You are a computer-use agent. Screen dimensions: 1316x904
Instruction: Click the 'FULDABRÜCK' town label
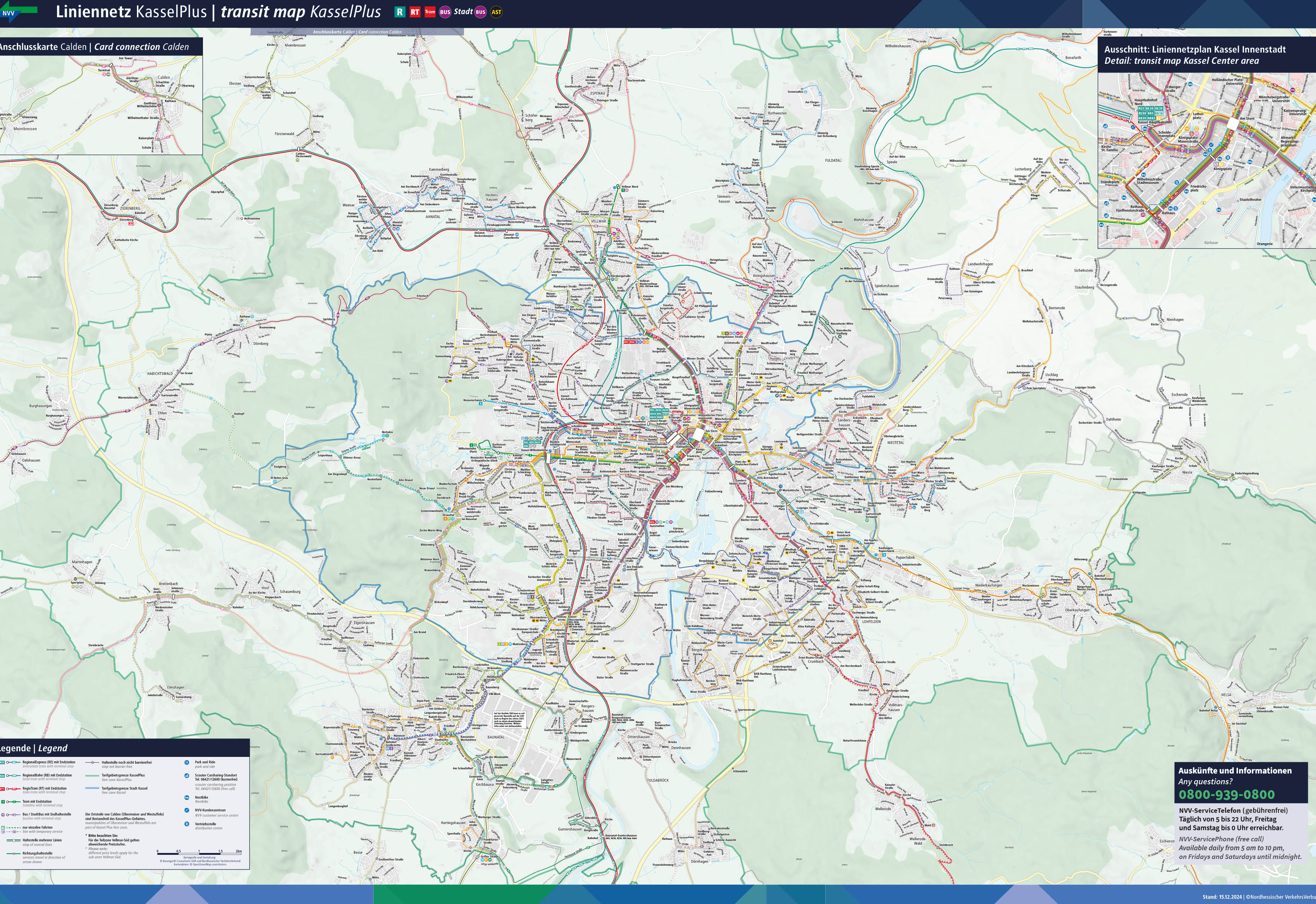[x=657, y=780]
